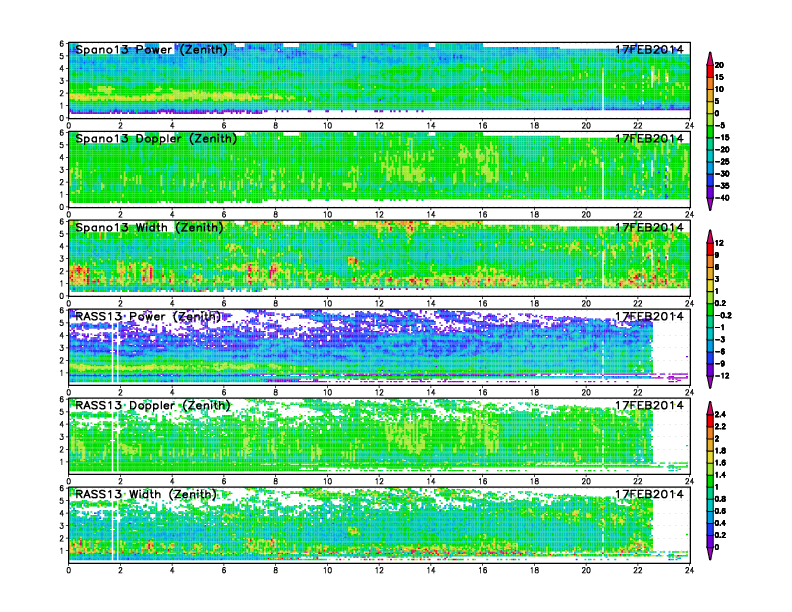The width and height of the screenshot is (792, 612).
Task: Click the hour "18" tick under RASS13 Power
Action: 534,392
